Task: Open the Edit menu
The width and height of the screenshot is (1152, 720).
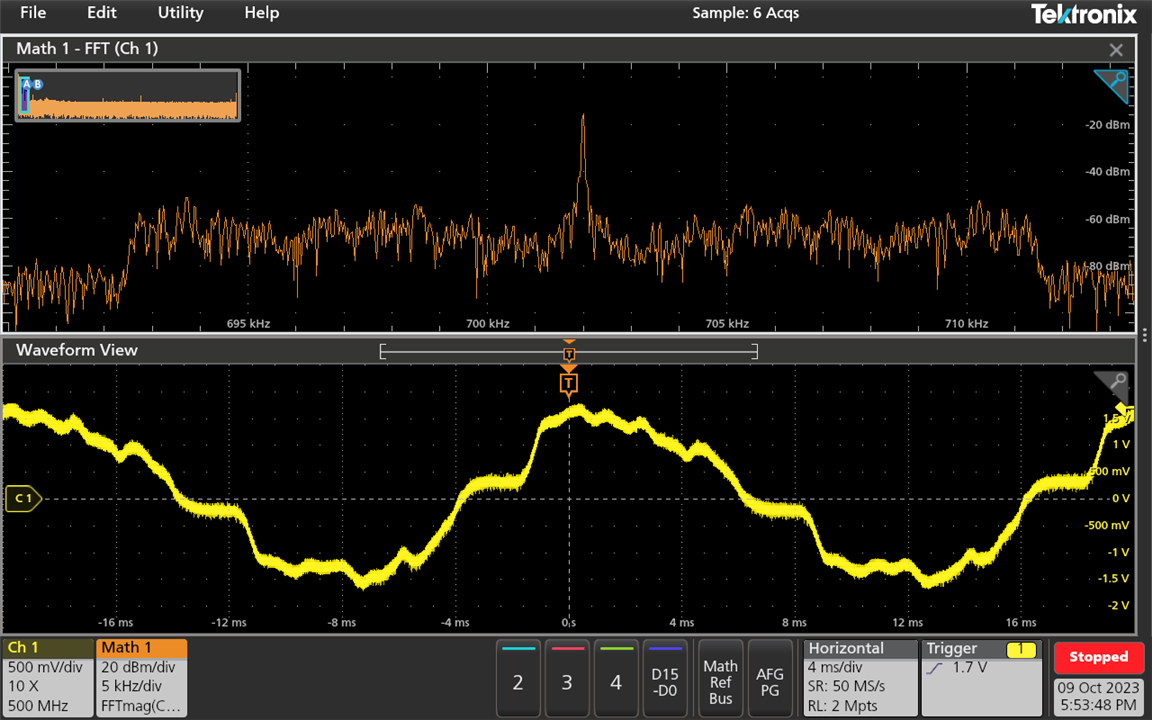Action: (x=101, y=12)
